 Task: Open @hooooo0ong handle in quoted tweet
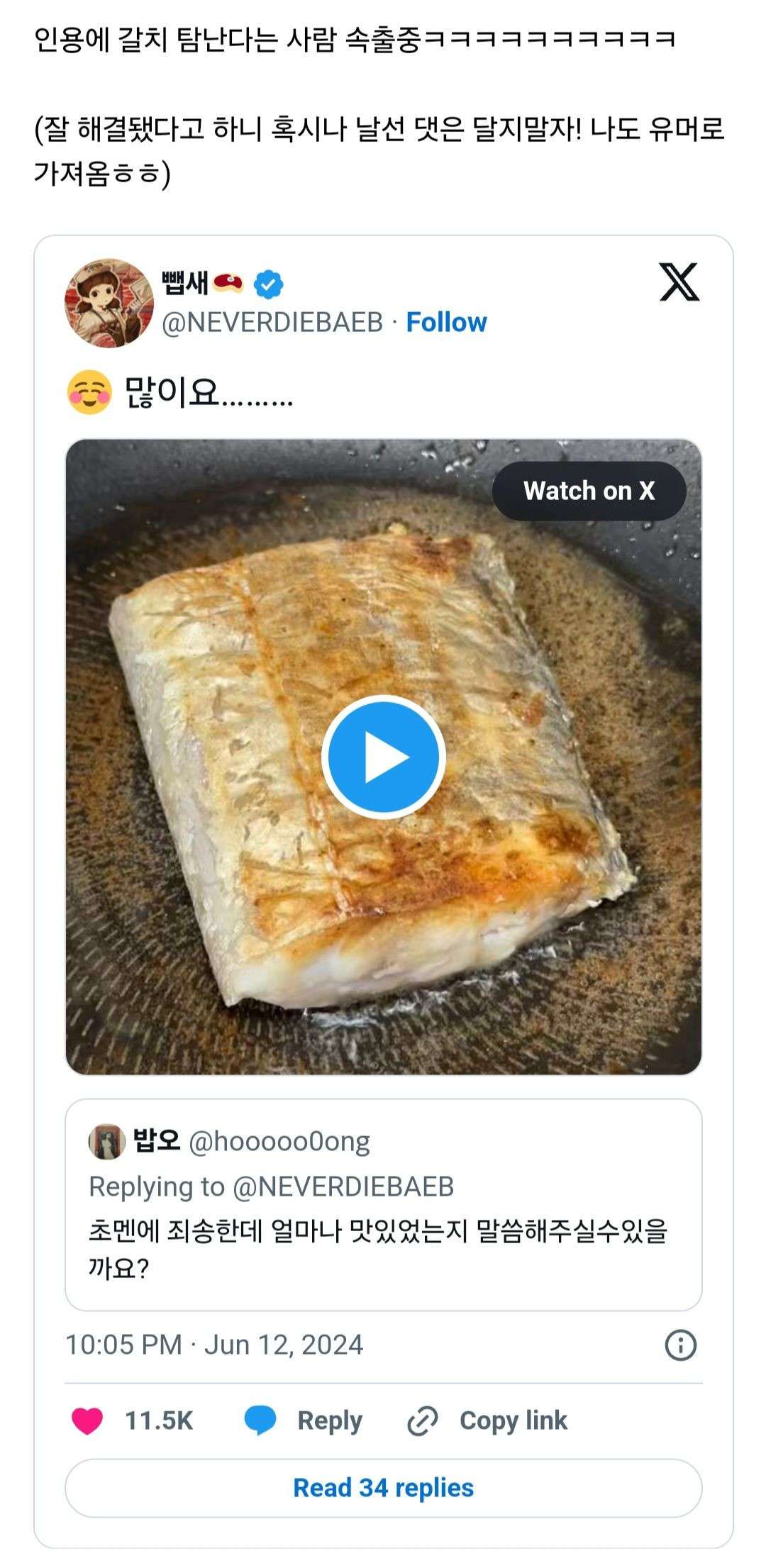(279, 1142)
